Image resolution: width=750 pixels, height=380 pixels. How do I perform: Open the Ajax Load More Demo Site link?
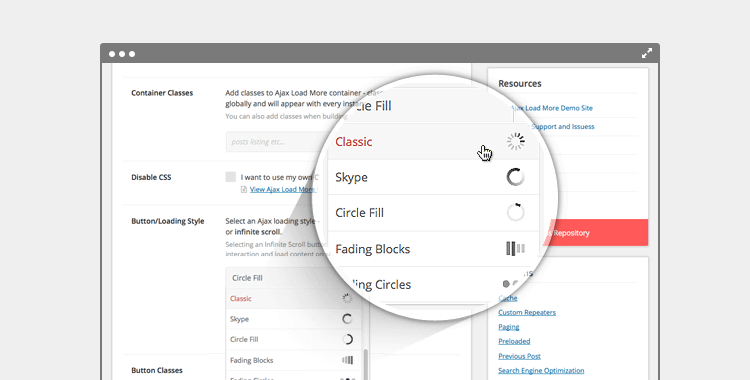552,108
